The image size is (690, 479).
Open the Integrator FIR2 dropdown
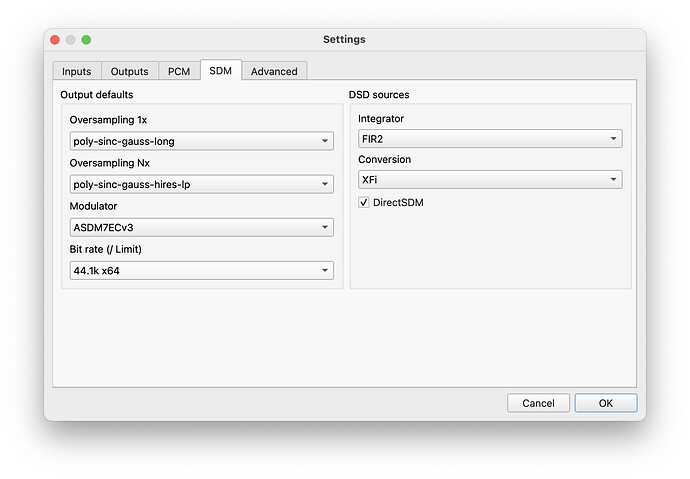[x=490, y=139]
